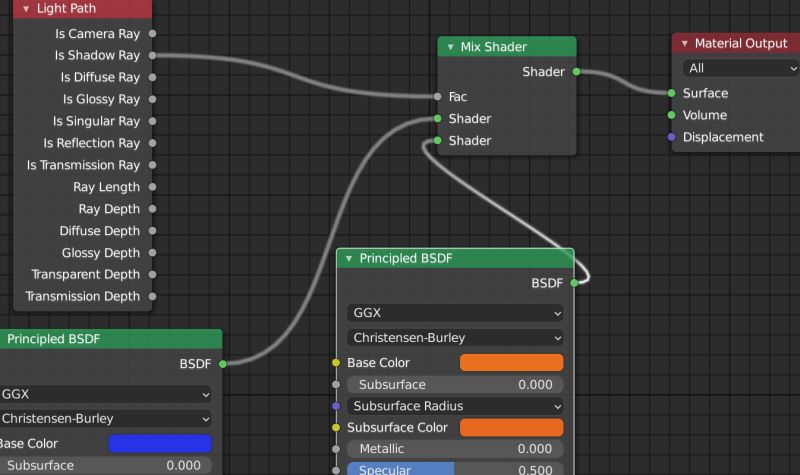Collapse the orange Principled BSDF node
Viewport: 800px width, 475px height.
[349, 259]
